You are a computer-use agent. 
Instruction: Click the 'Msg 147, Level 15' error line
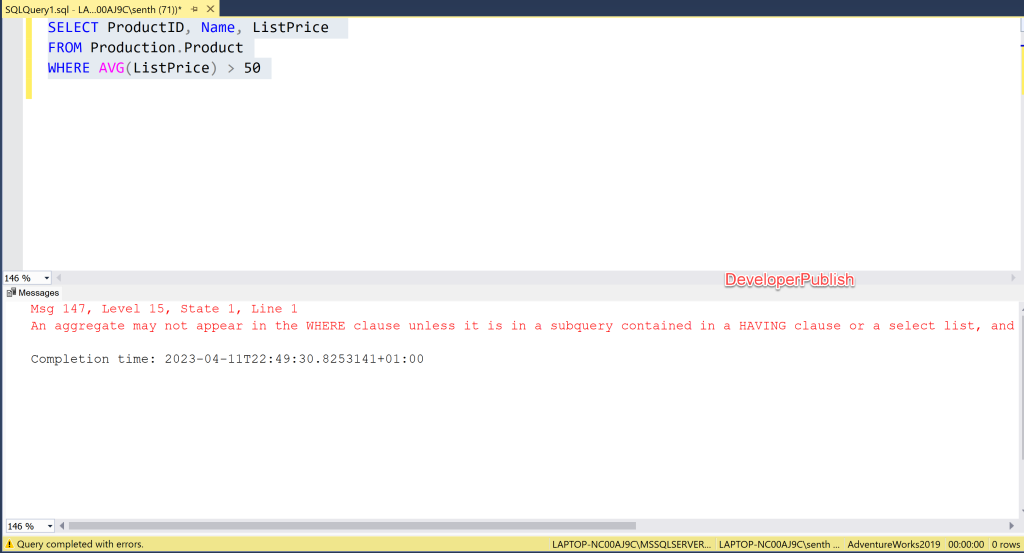pyautogui.click(x=164, y=309)
